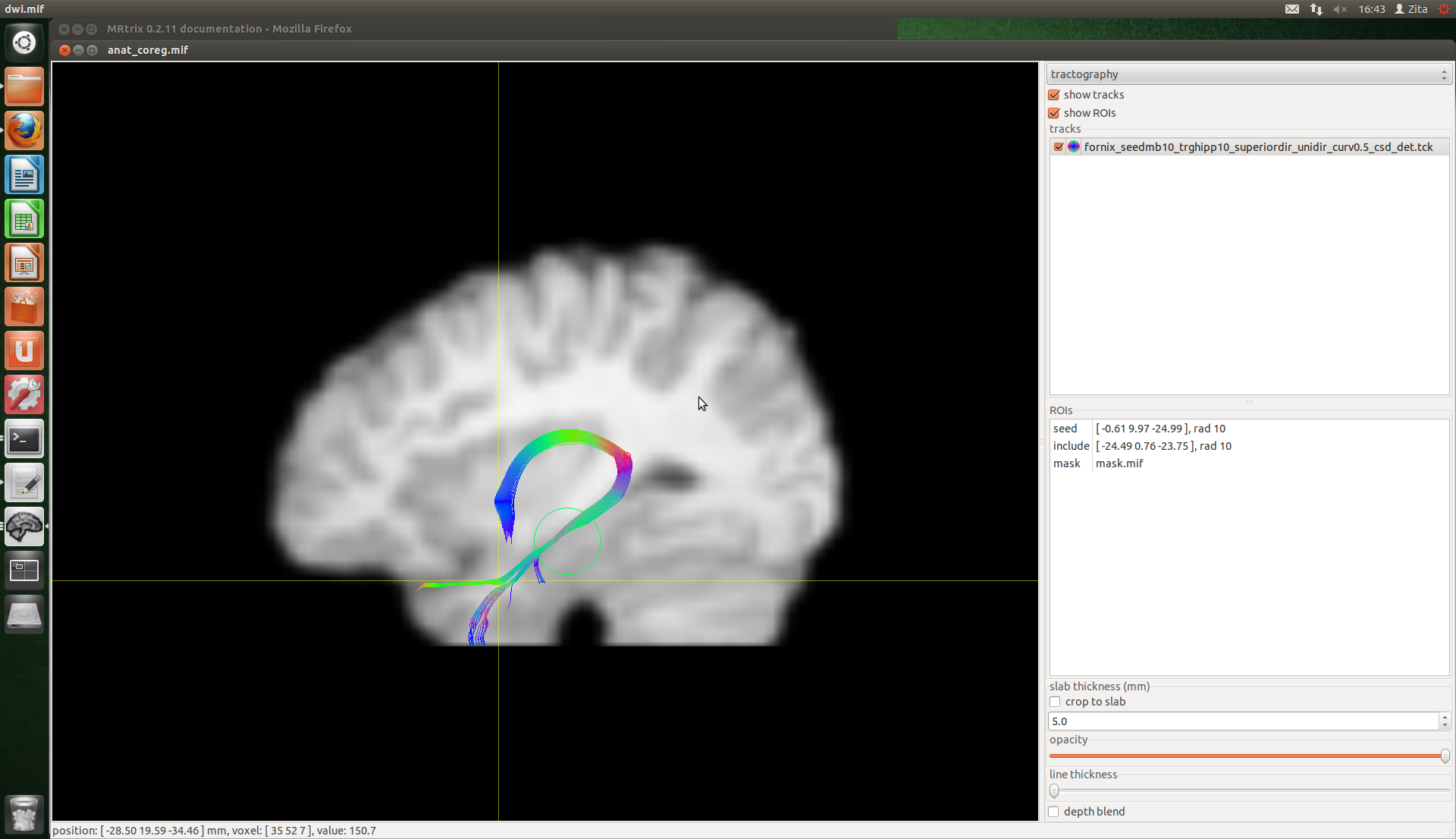The height and width of the screenshot is (839, 1456).
Task: Click the opacity slider track
Action: (x=1244, y=756)
